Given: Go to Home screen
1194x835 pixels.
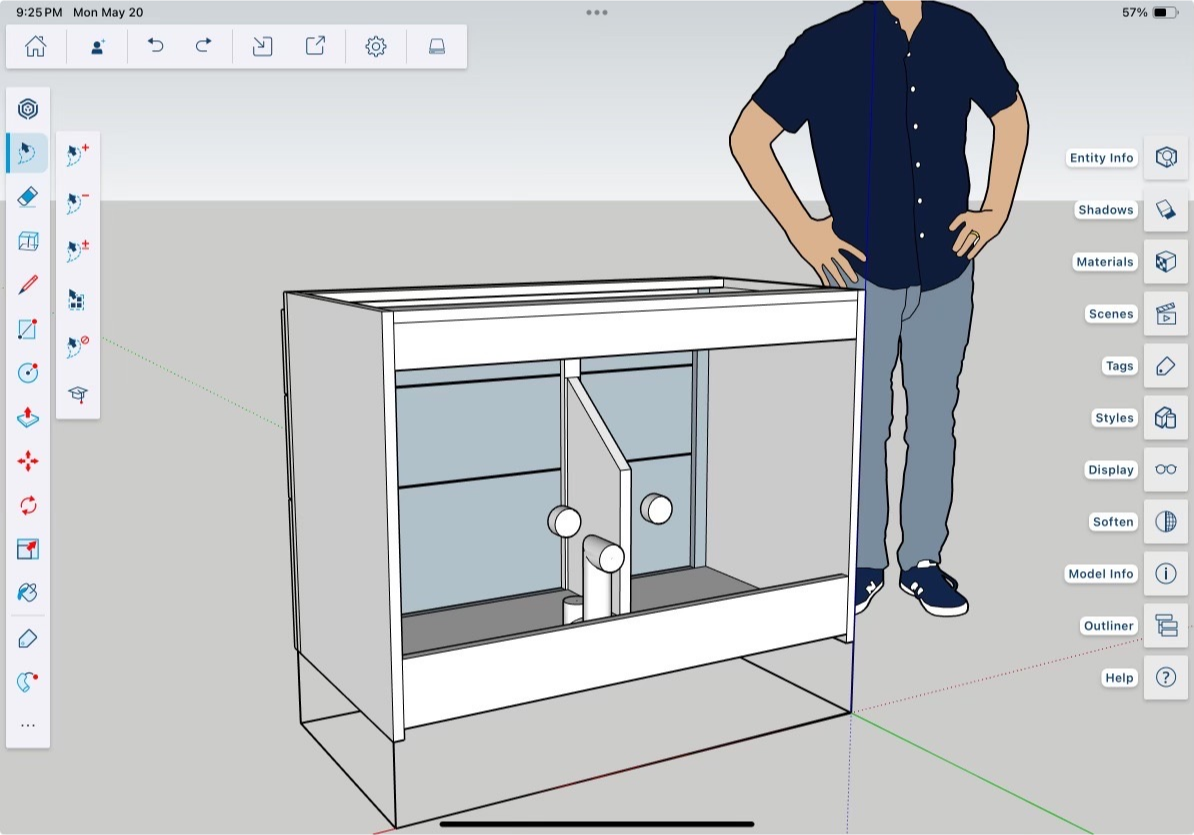Looking at the screenshot, I should point(36,46).
